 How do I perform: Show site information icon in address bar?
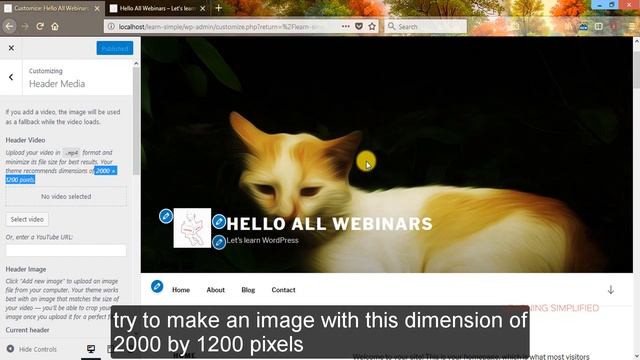point(111,27)
